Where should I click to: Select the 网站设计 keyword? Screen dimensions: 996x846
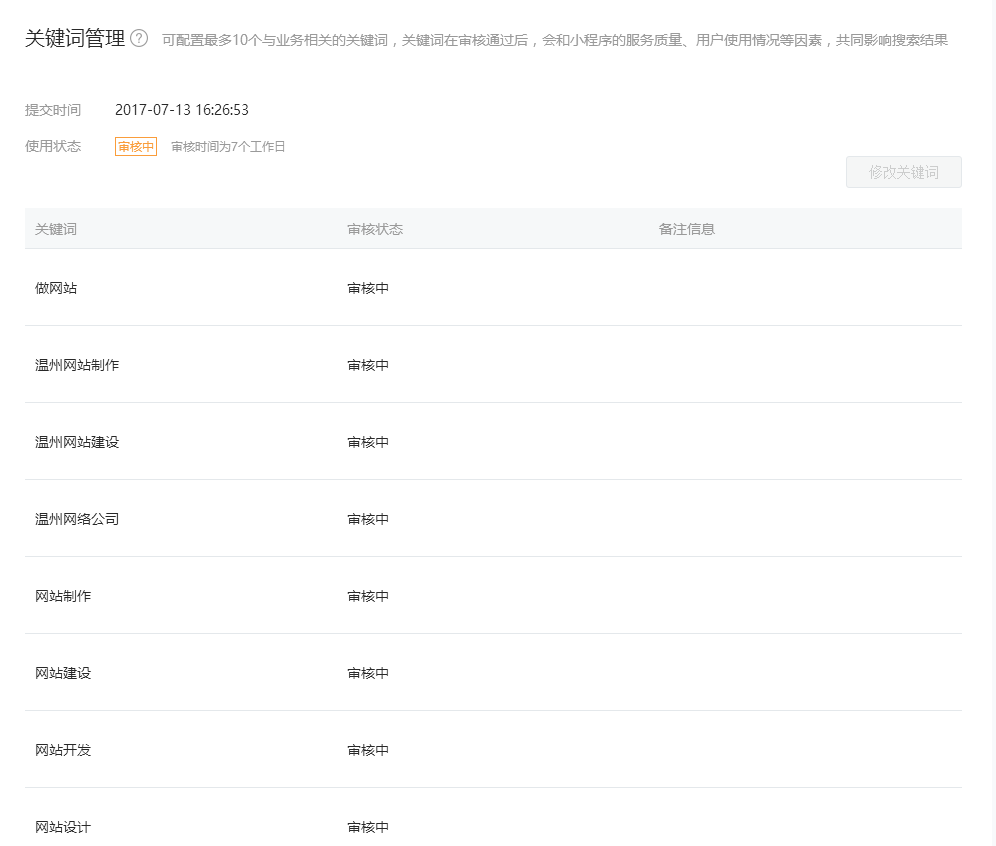63,827
